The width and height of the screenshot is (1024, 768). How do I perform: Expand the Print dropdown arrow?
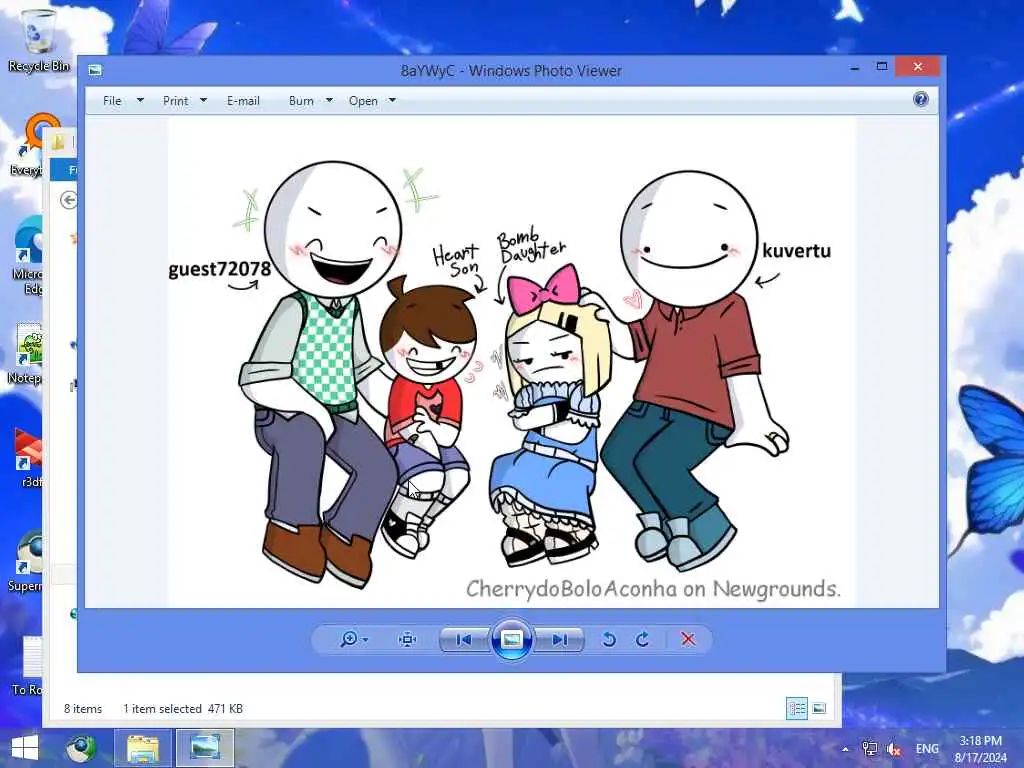[203, 101]
